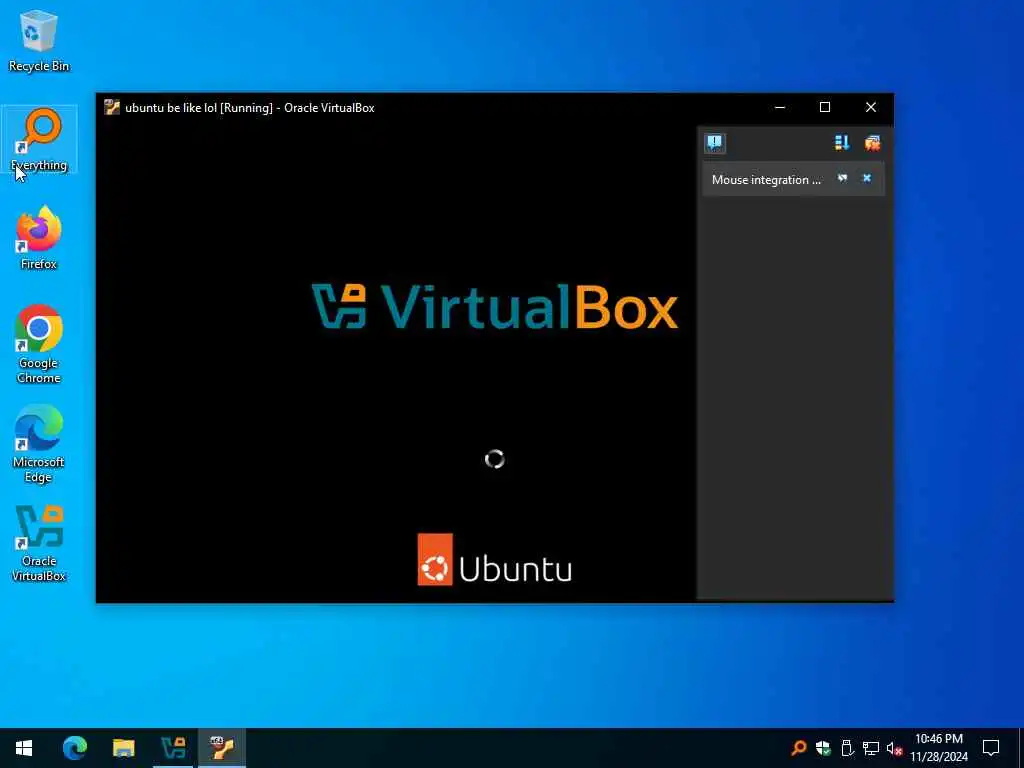This screenshot has height=768, width=1024.
Task: Select the Everything desktop shortcut
Action: pyautogui.click(x=39, y=140)
